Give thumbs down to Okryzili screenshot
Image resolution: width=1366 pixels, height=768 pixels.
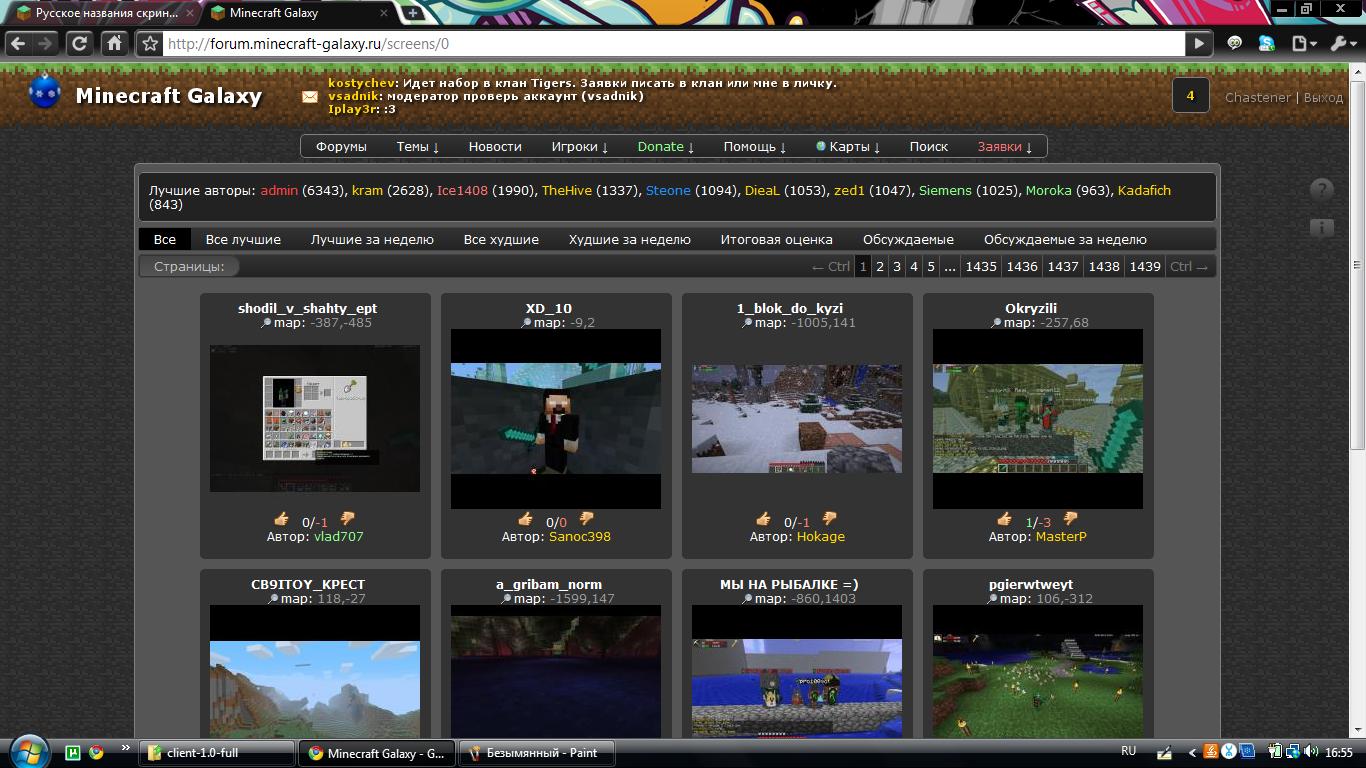click(1070, 519)
